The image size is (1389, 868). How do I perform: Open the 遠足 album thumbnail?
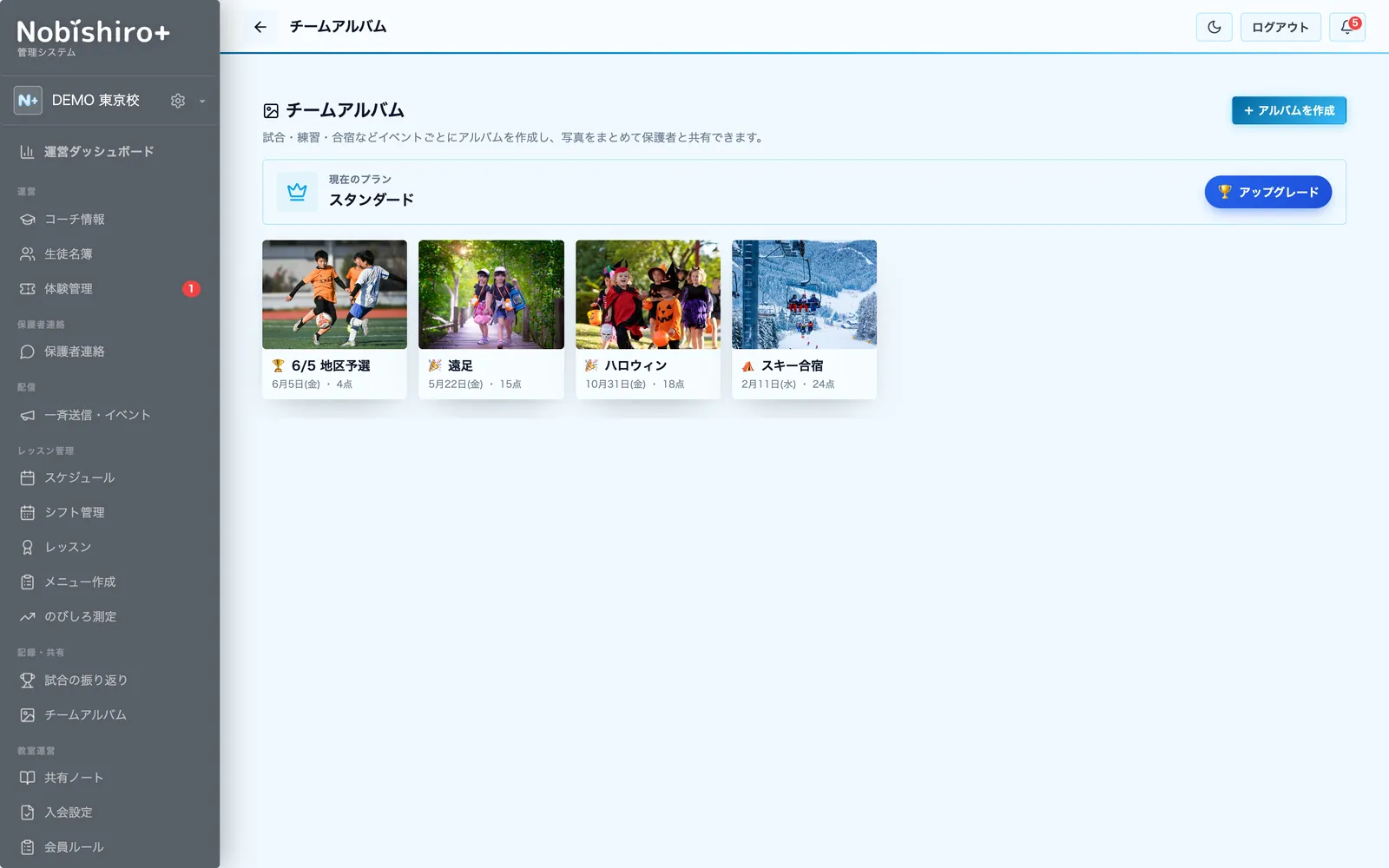[x=491, y=294]
